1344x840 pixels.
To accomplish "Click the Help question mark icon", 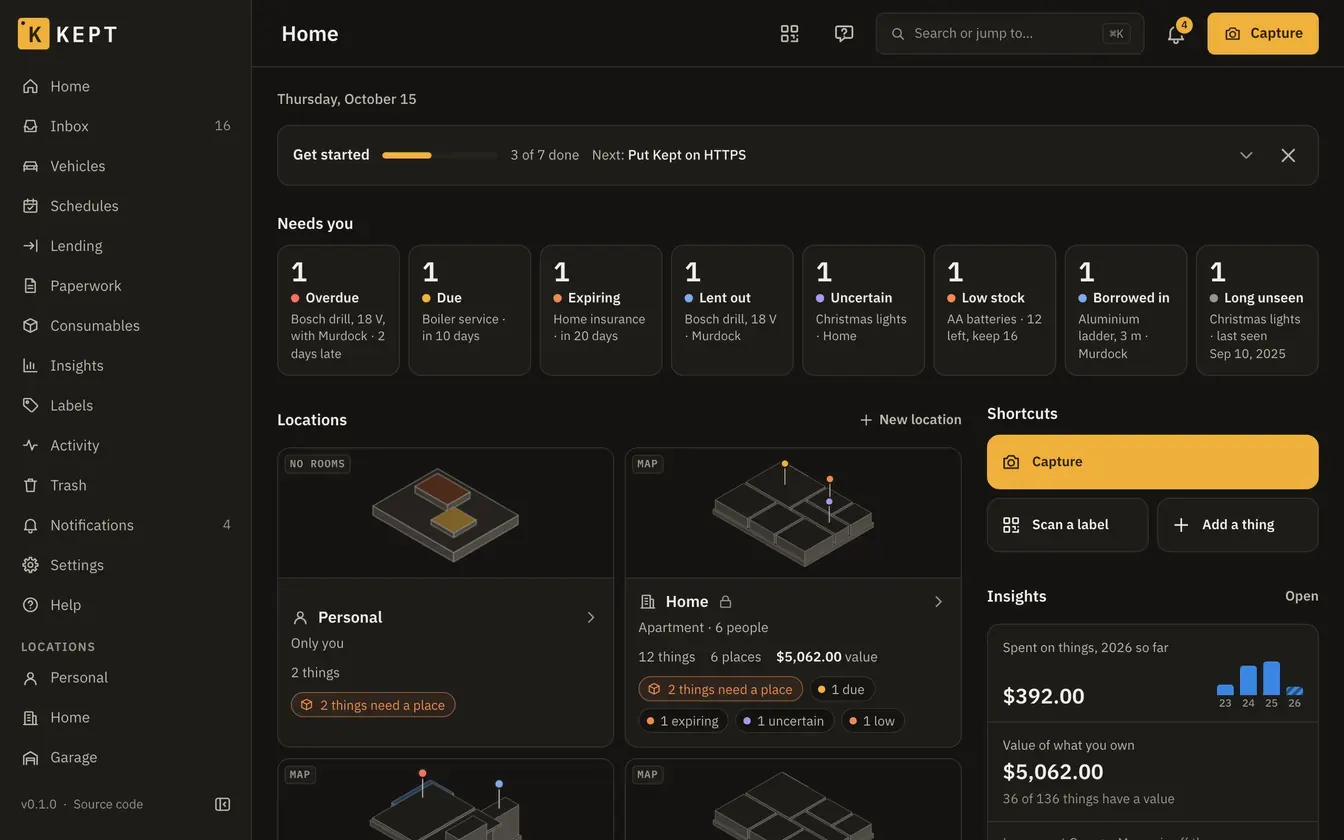I will click(31, 606).
